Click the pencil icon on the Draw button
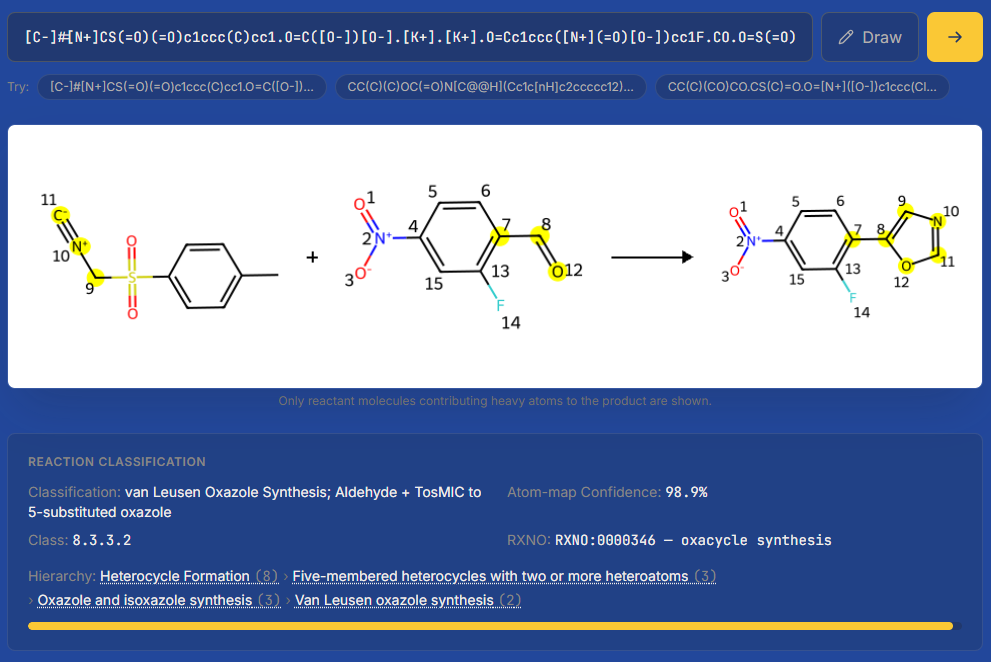 pyautogui.click(x=846, y=37)
